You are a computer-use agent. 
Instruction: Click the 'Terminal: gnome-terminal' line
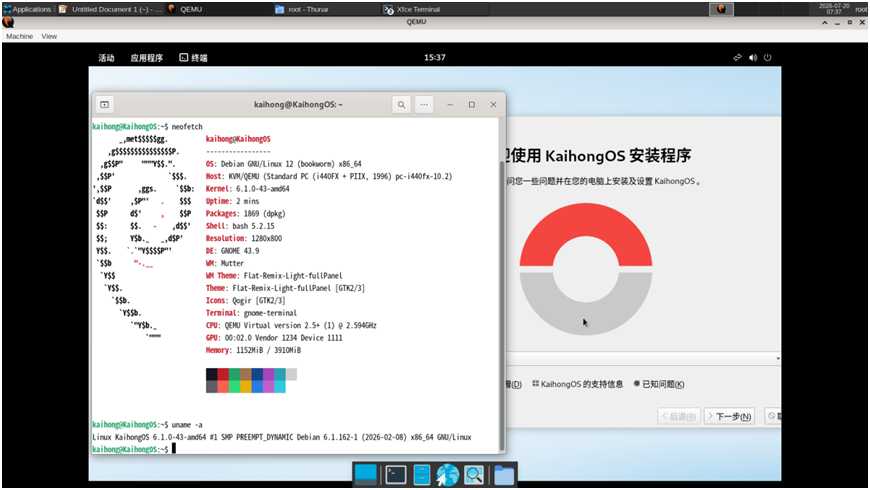coord(251,313)
